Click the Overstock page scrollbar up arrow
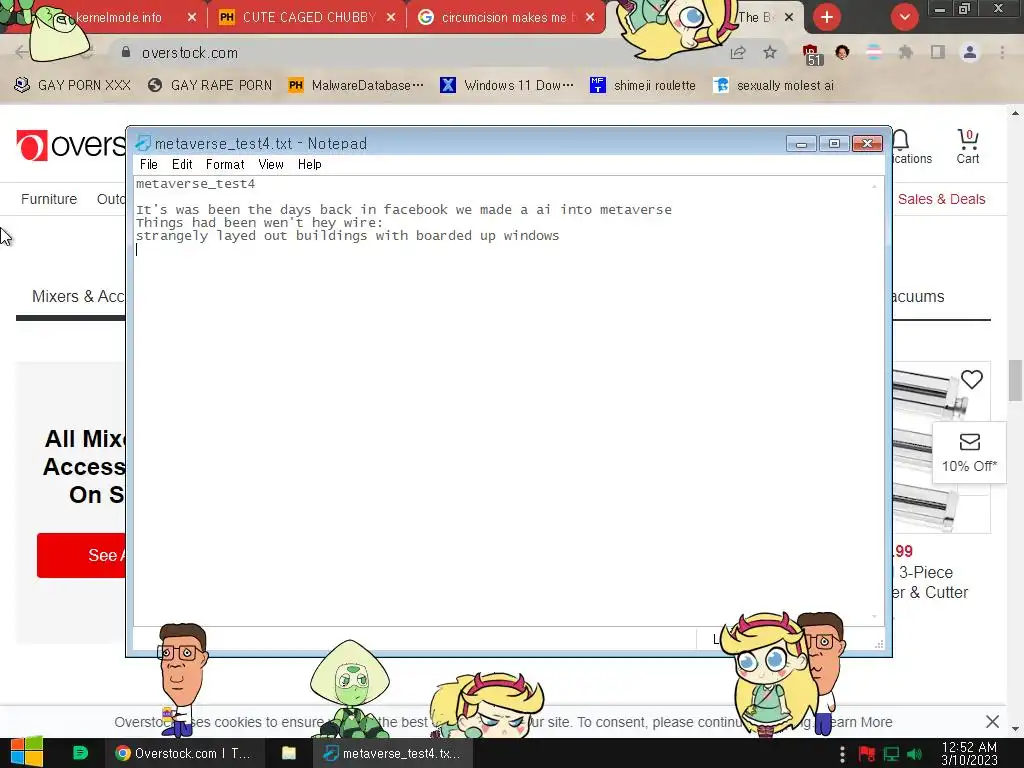 (1016, 113)
